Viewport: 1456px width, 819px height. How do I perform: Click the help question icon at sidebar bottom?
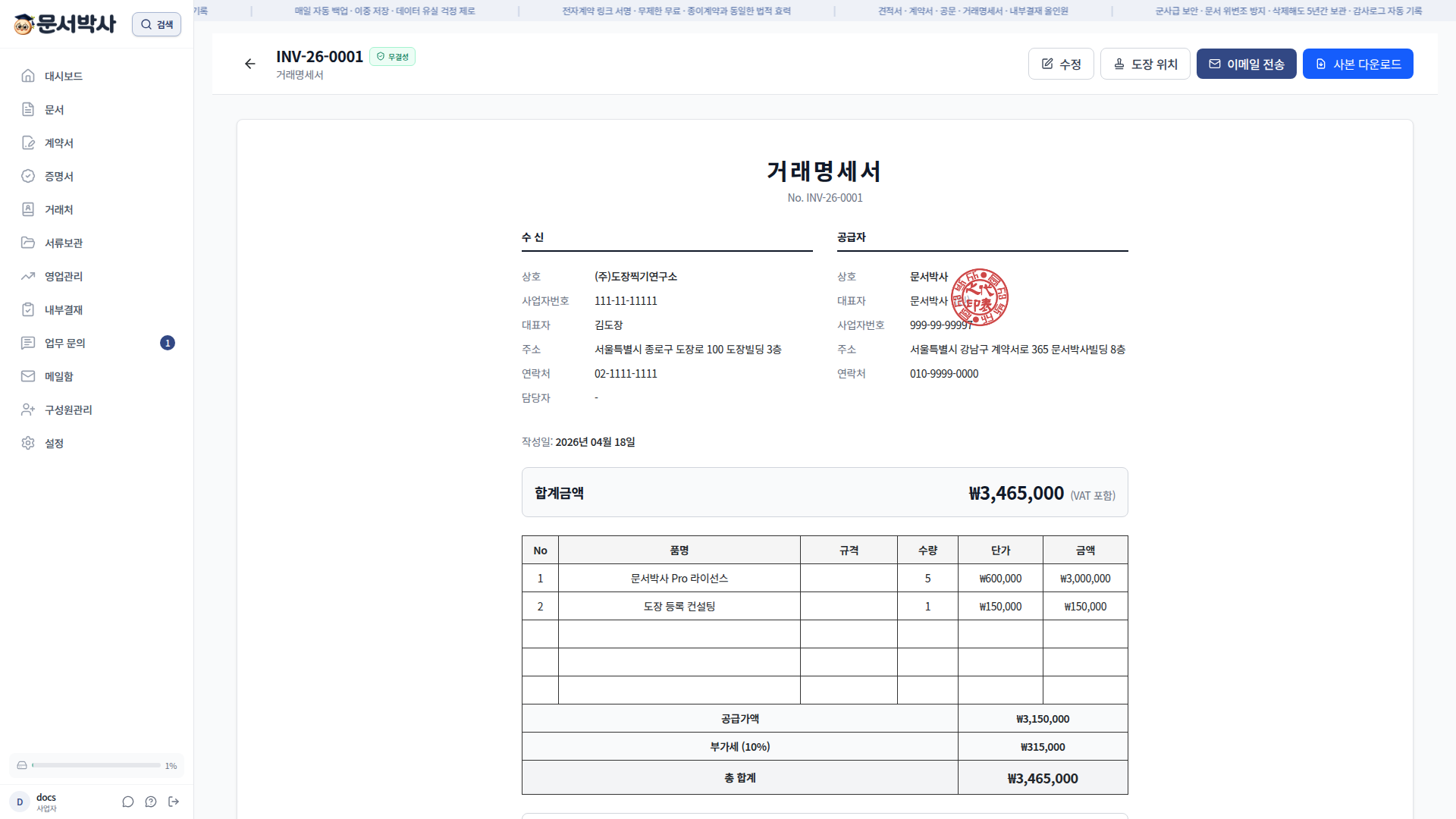tap(151, 802)
